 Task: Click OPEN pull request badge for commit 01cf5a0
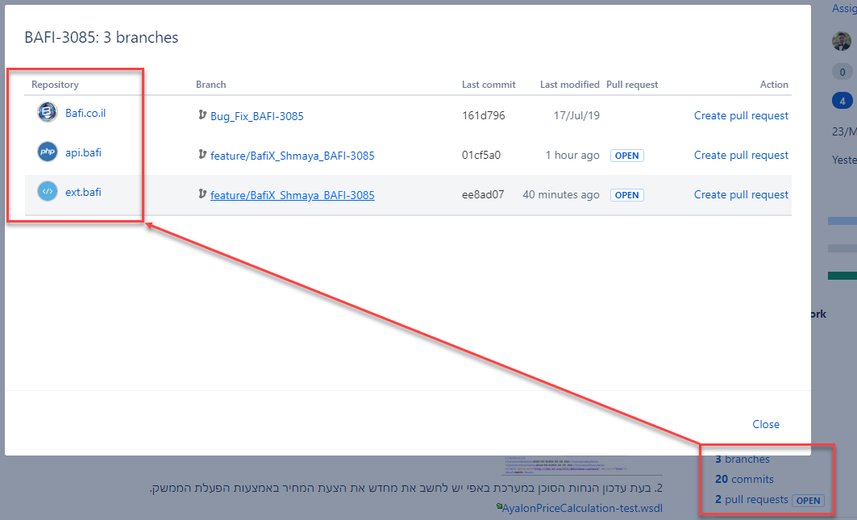627,156
